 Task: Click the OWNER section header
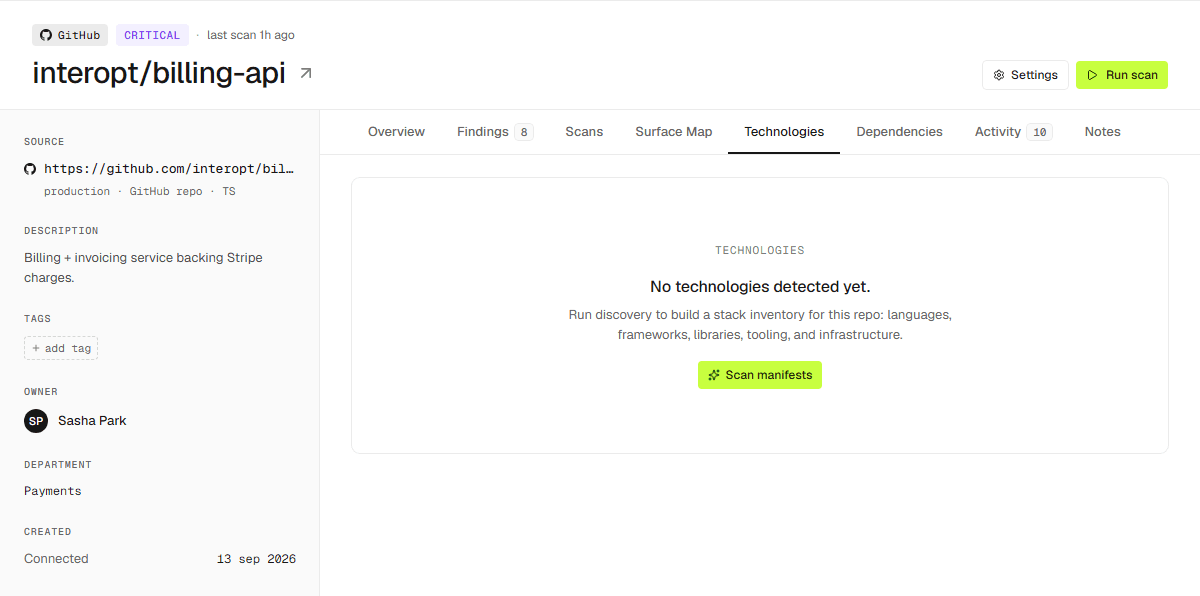click(x=41, y=392)
